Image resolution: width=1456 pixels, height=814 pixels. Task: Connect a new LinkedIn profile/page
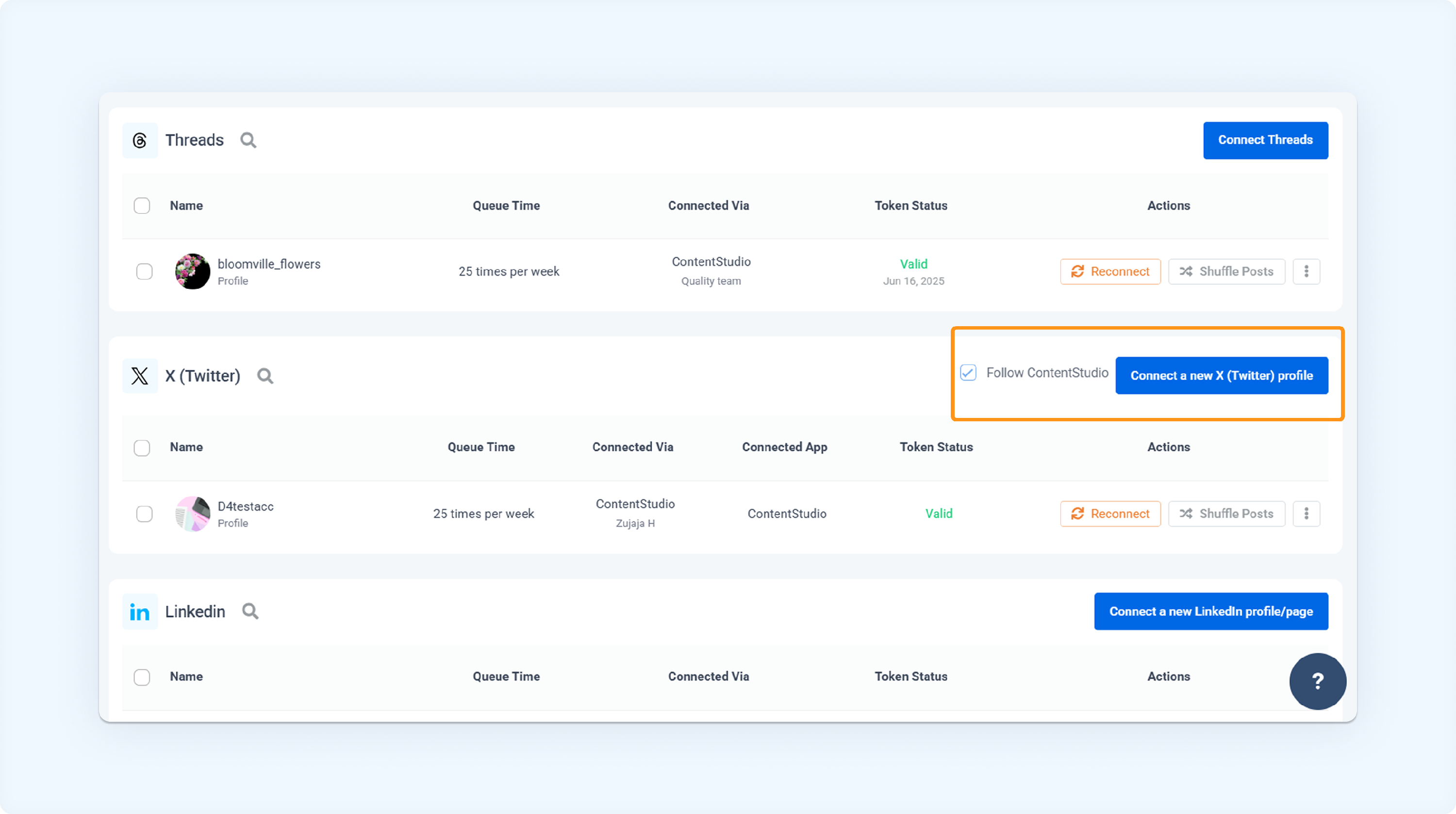(1211, 611)
